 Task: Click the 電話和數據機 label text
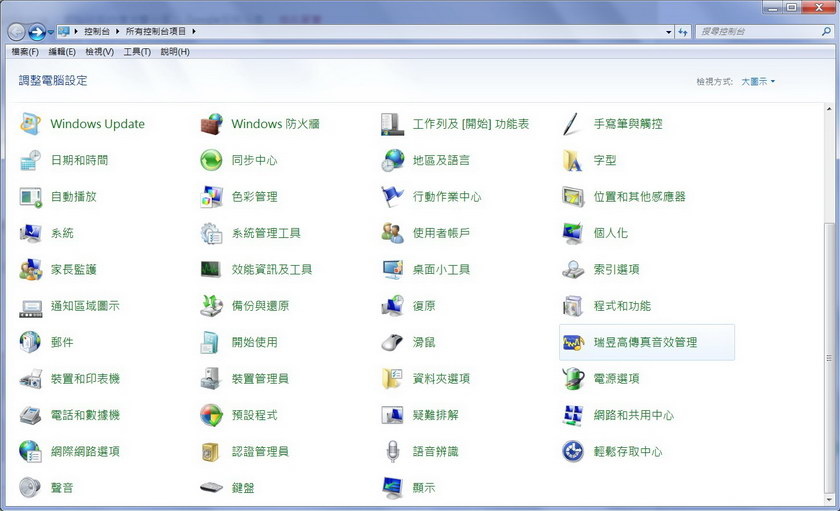(x=85, y=415)
